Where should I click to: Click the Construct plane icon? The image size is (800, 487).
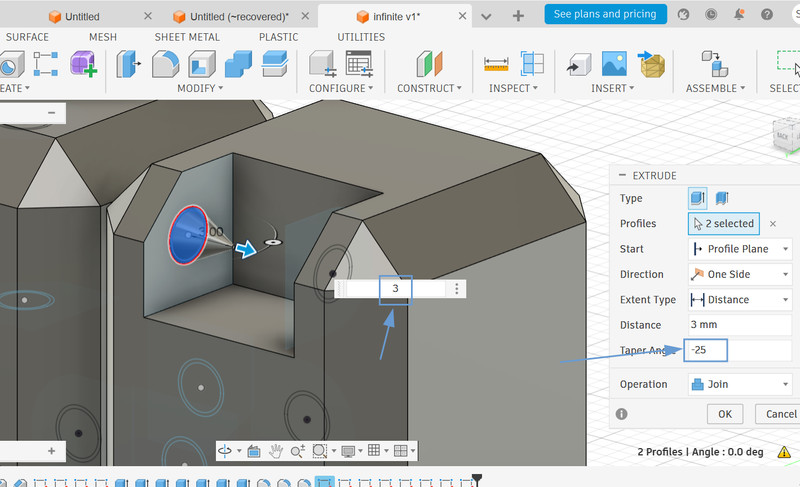click(428, 64)
